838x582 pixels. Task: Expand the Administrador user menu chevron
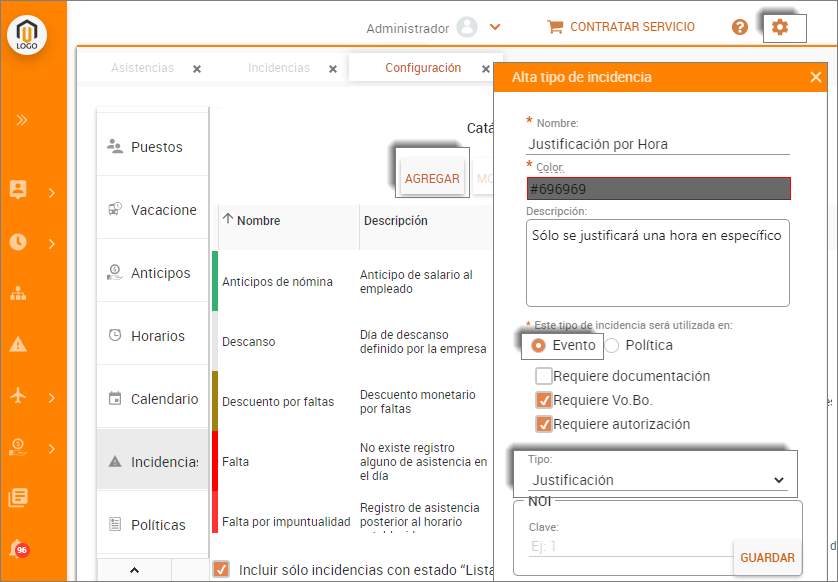[x=495, y=28]
